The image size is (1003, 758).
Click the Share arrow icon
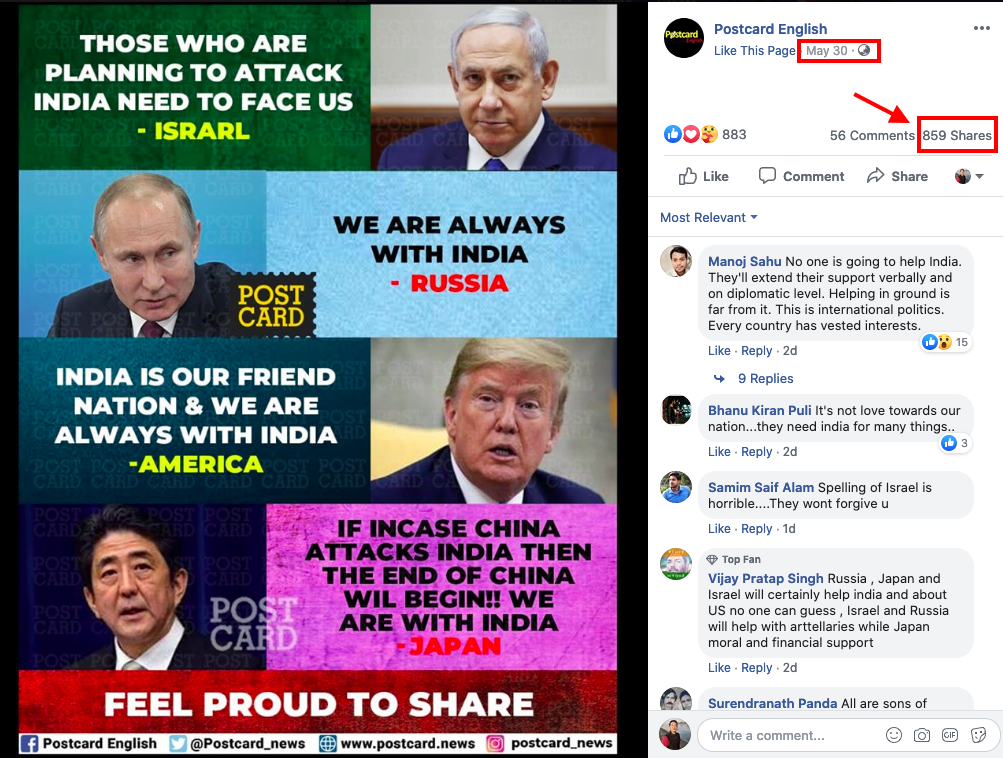pyautogui.click(x=875, y=176)
